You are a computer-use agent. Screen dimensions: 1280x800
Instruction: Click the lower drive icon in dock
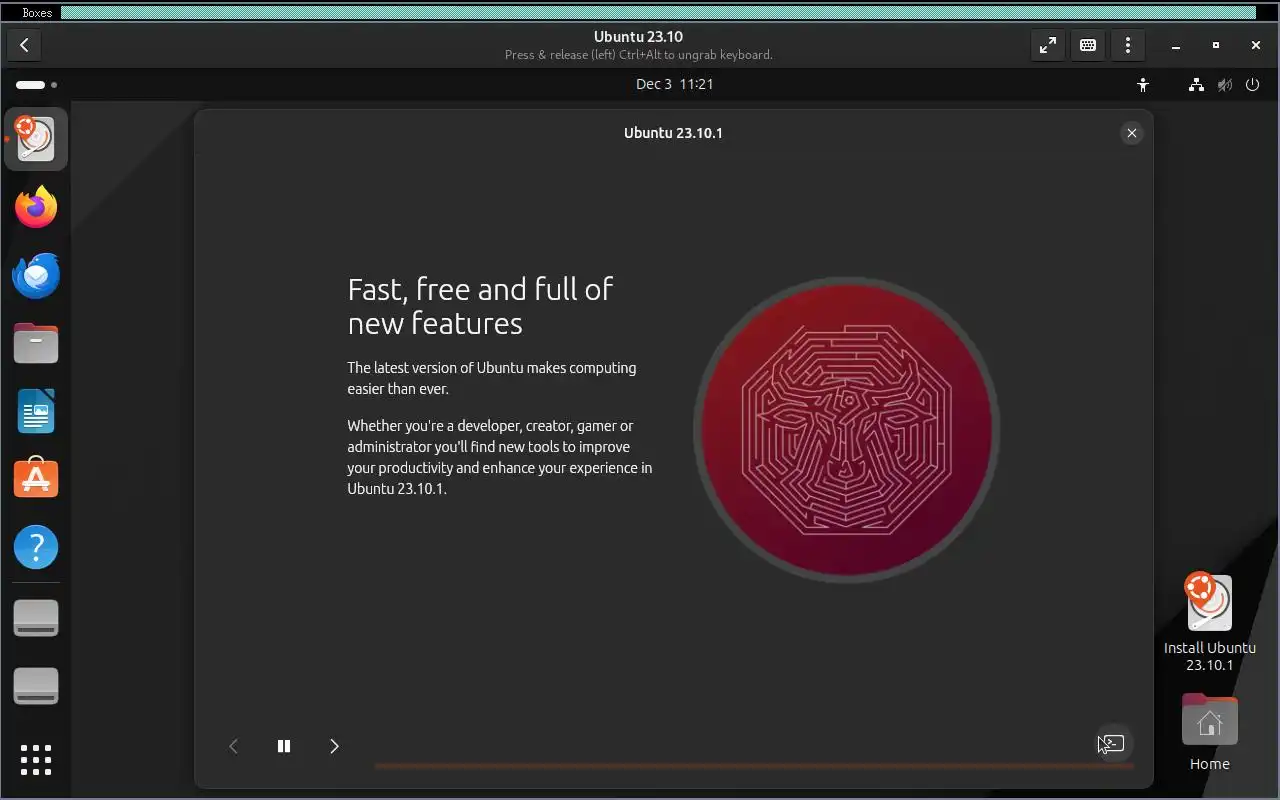36,687
